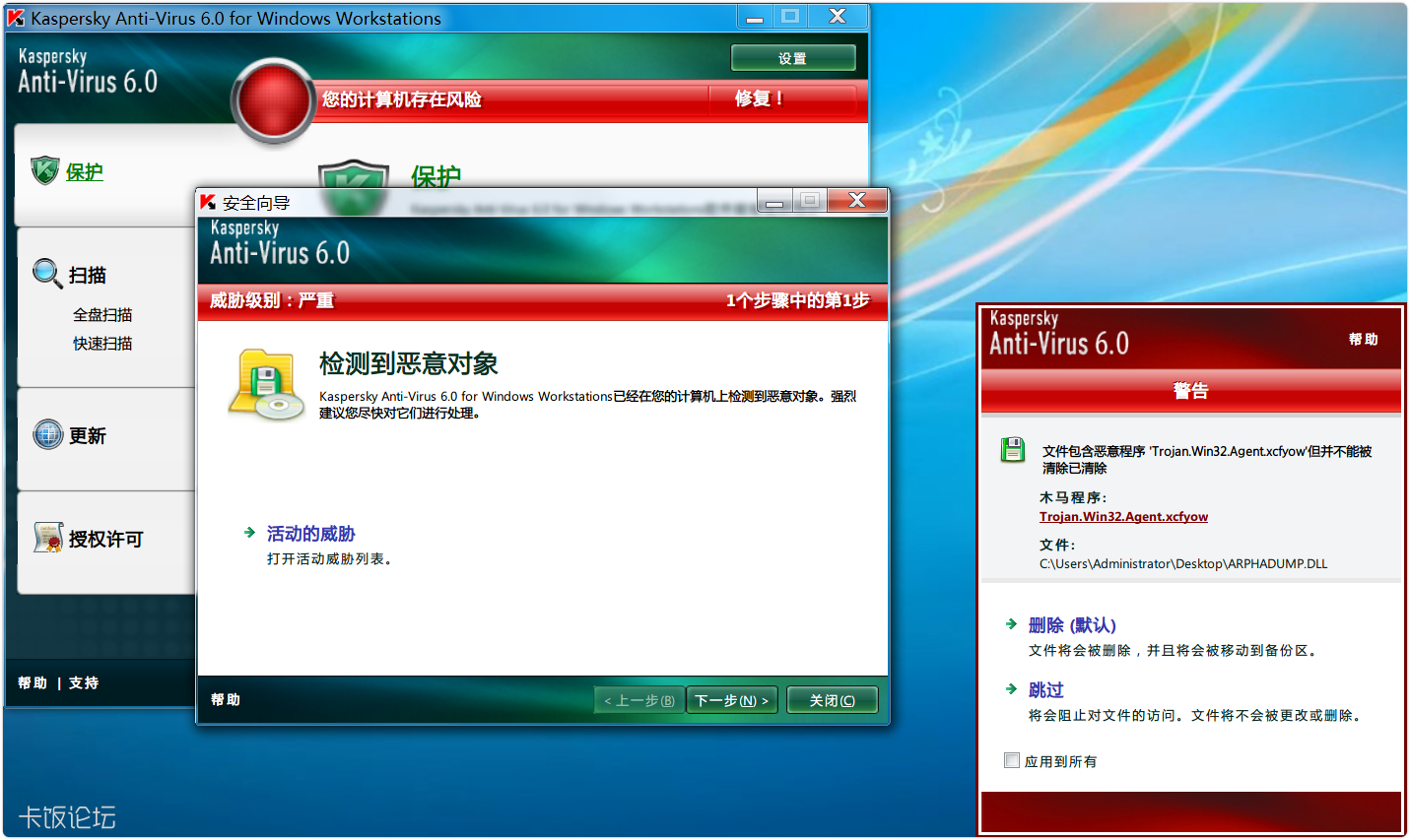Click the green arrow beside 删除 (默认)
This screenshot has width=1410, height=840.
[1011, 624]
